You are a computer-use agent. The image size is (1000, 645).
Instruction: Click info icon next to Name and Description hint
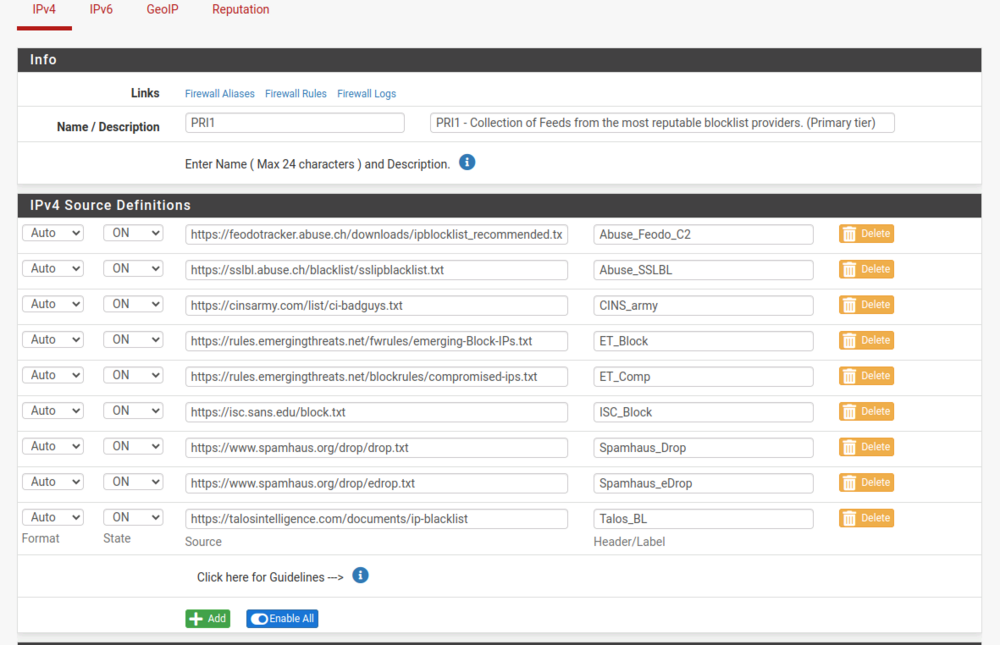pos(467,162)
